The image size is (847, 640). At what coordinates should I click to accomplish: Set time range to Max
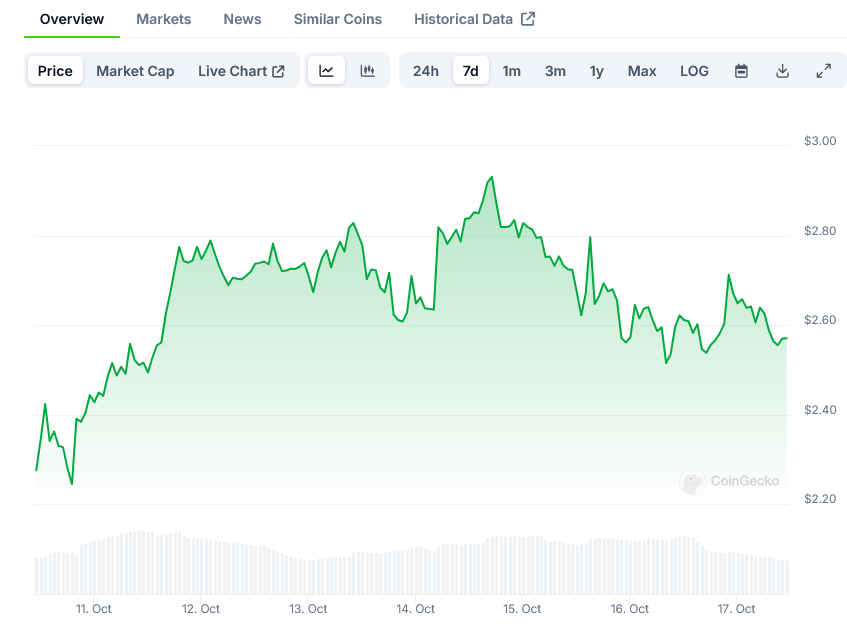642,71
